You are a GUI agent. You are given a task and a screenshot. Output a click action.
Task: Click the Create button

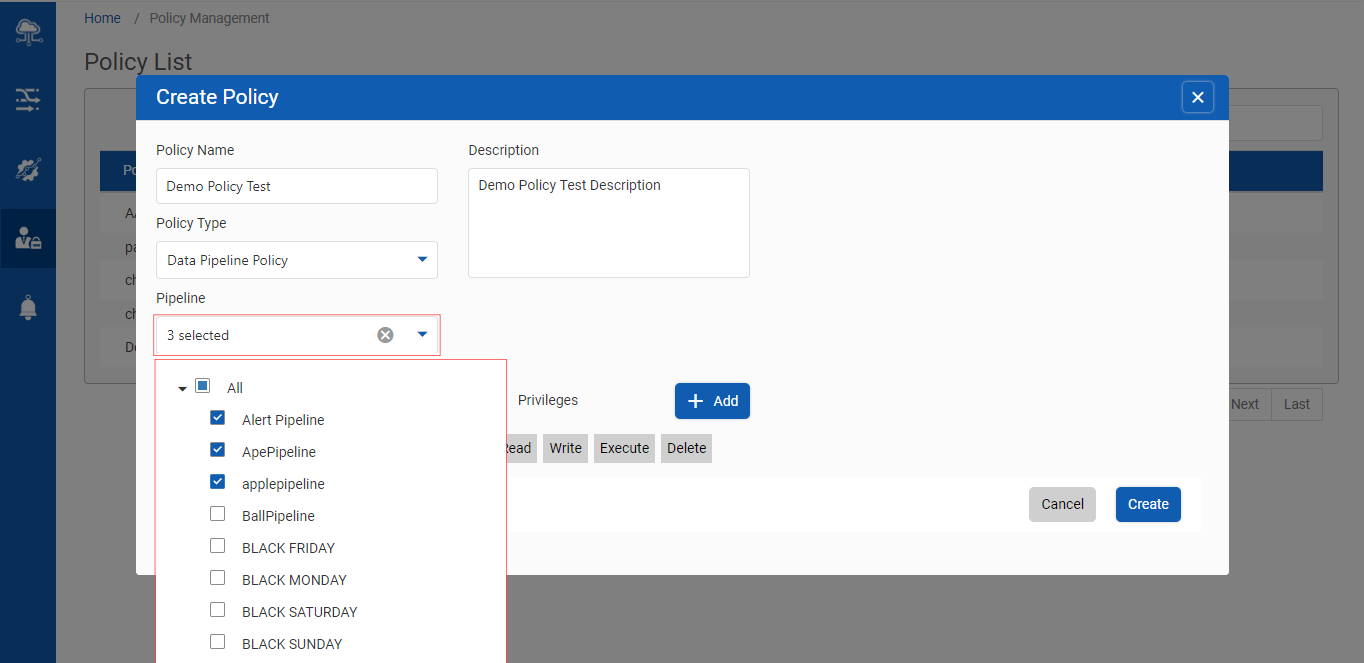click(x=1148, y=504)
